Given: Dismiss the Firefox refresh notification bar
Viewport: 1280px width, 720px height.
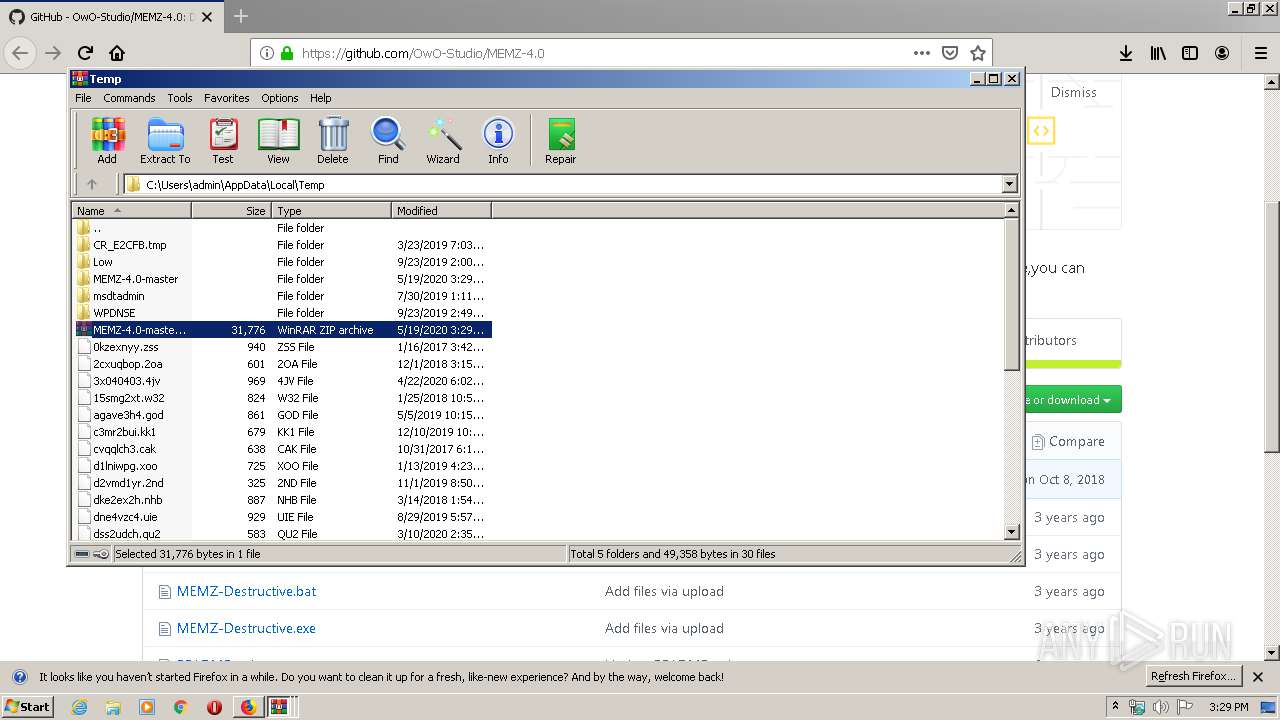Looking at the screenshot, I should tap(1259, 677).
